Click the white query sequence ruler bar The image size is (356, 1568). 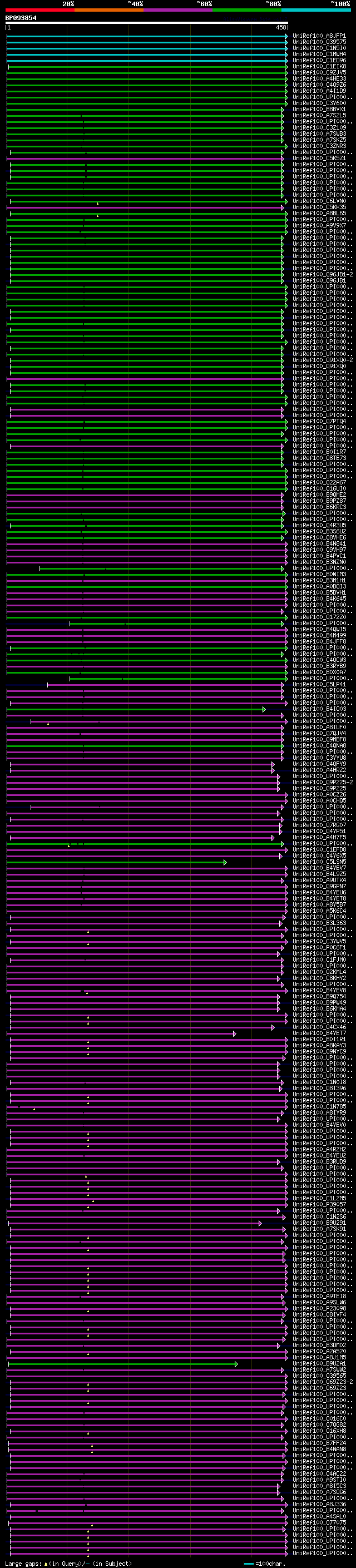point(147,22)
